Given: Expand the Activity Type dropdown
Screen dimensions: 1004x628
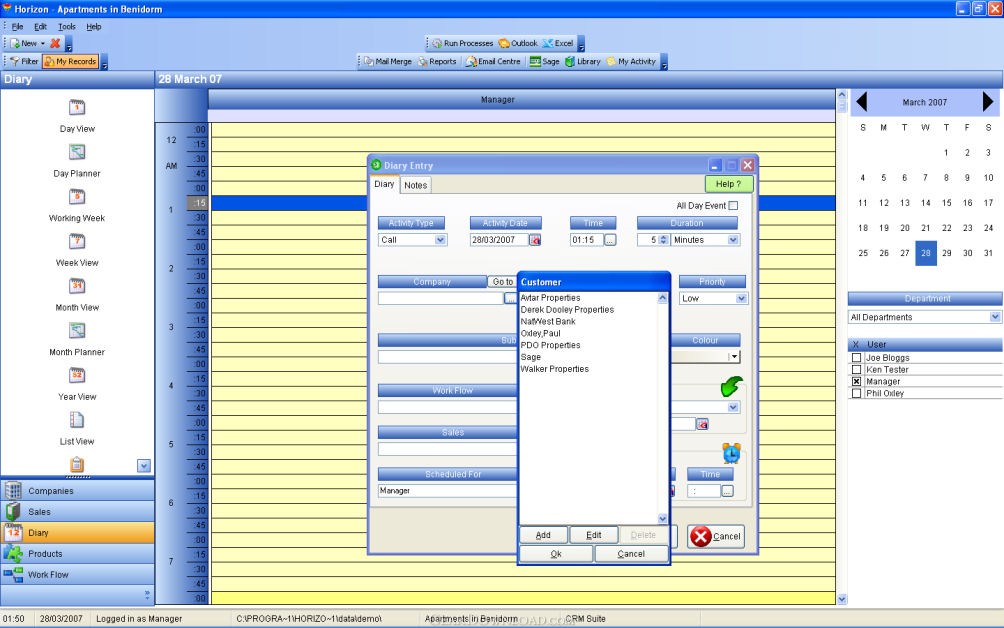Looking at the screenshot, I should tap(441, 240).
